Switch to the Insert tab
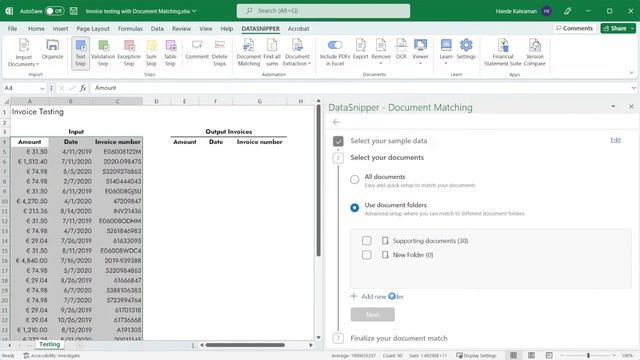 (60, 29)
